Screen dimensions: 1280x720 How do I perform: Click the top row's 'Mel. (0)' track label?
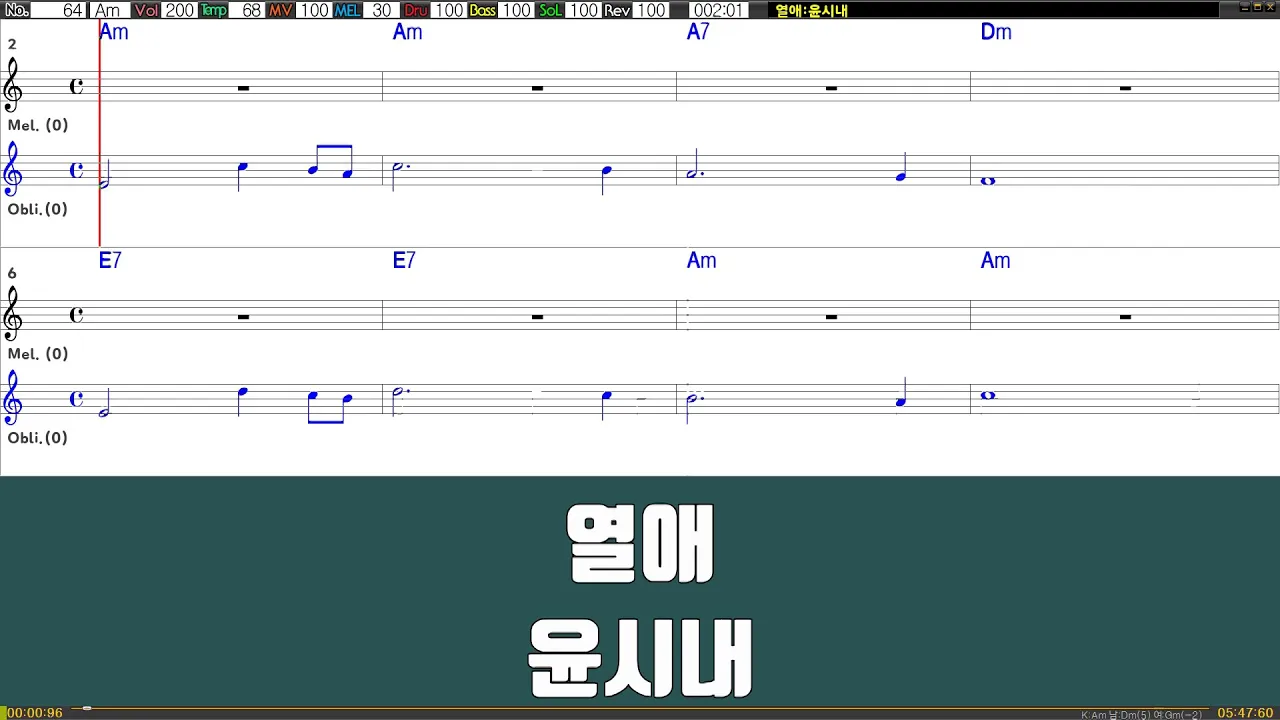(x=38, y=125)
